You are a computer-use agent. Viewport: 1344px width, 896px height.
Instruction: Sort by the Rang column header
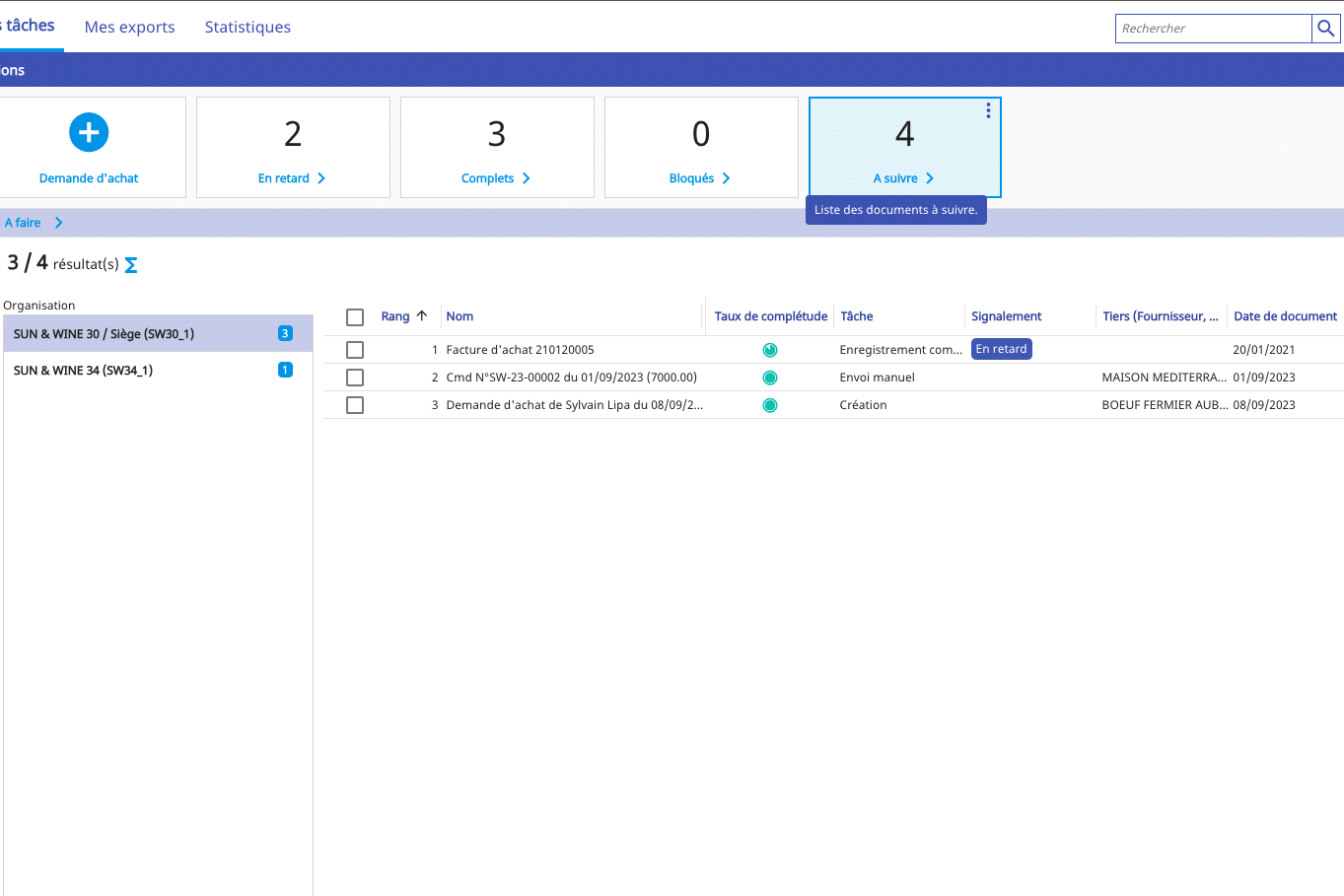coord(395,316)
